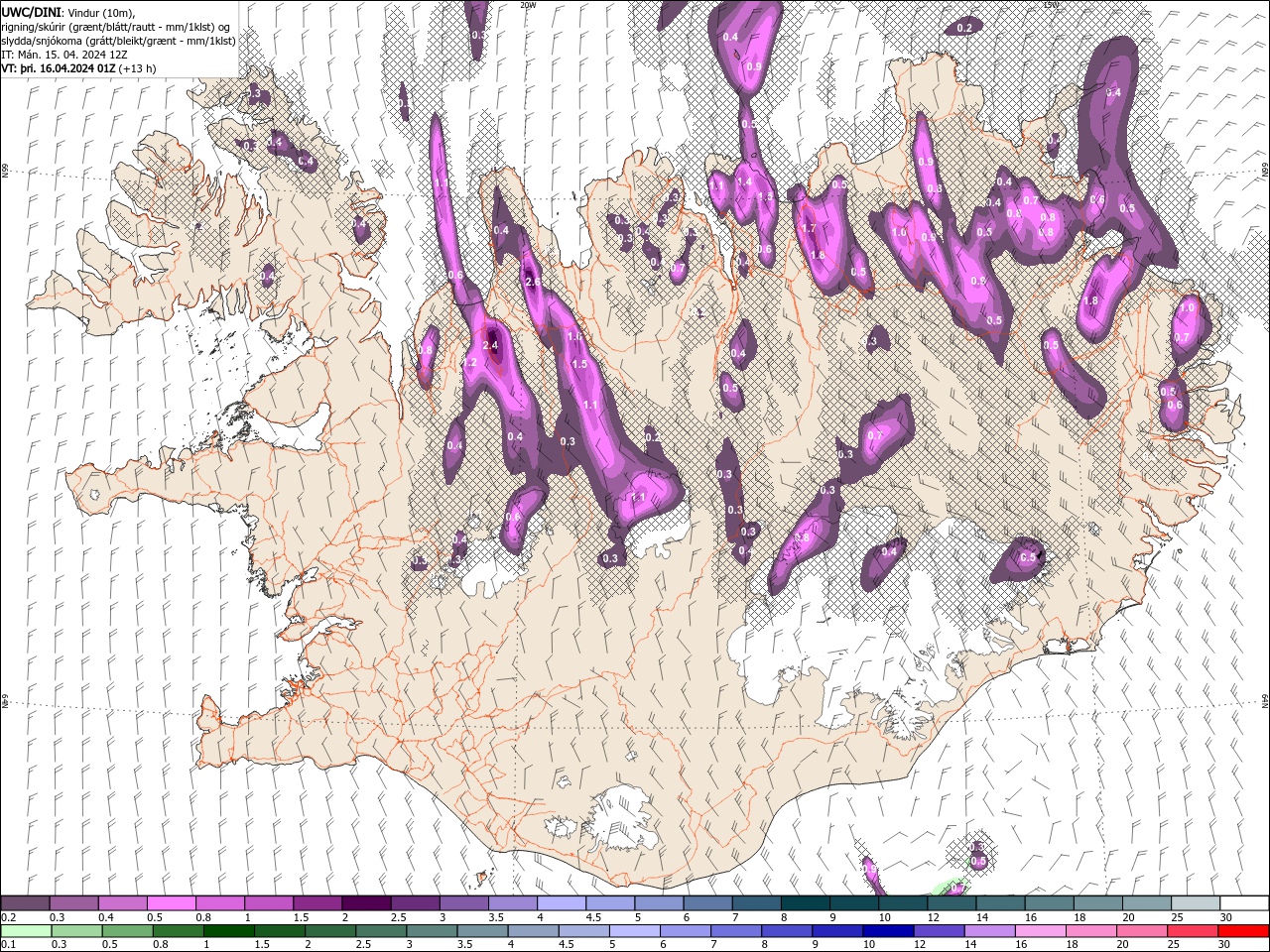This screenshot has width=1270, height=952.
Task: Click the 'rigning/skúrir' legend description line
Action: (x=117, y=27)
